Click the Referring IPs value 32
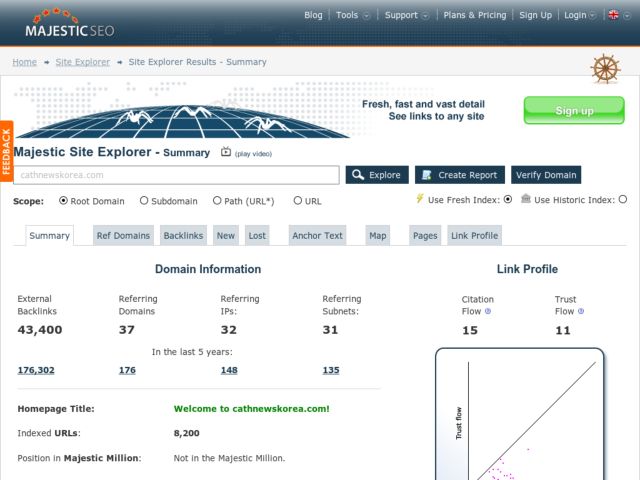The image size is (640, 480). [x=229, y=330]
